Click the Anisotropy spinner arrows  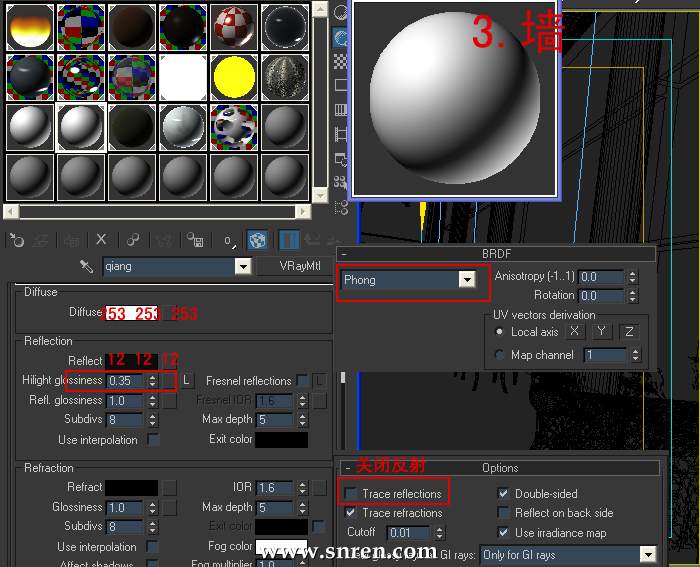pos(632,277)
